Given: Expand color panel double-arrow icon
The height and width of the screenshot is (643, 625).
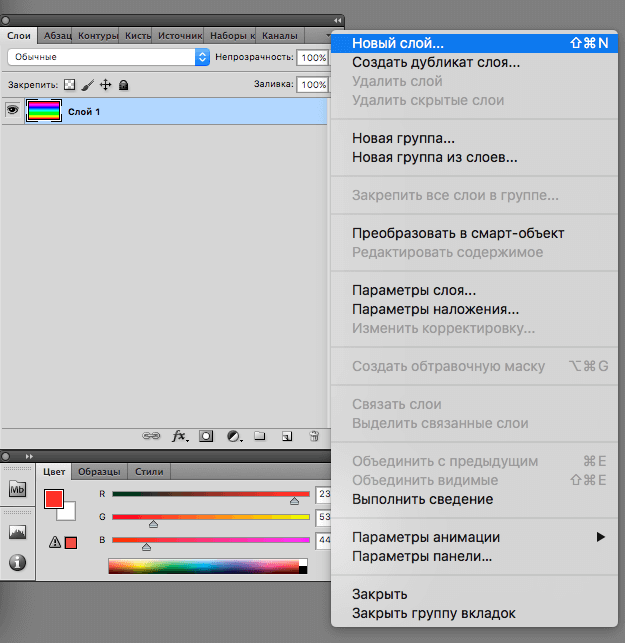Looking at the screenshot, I should click(29, 456).
